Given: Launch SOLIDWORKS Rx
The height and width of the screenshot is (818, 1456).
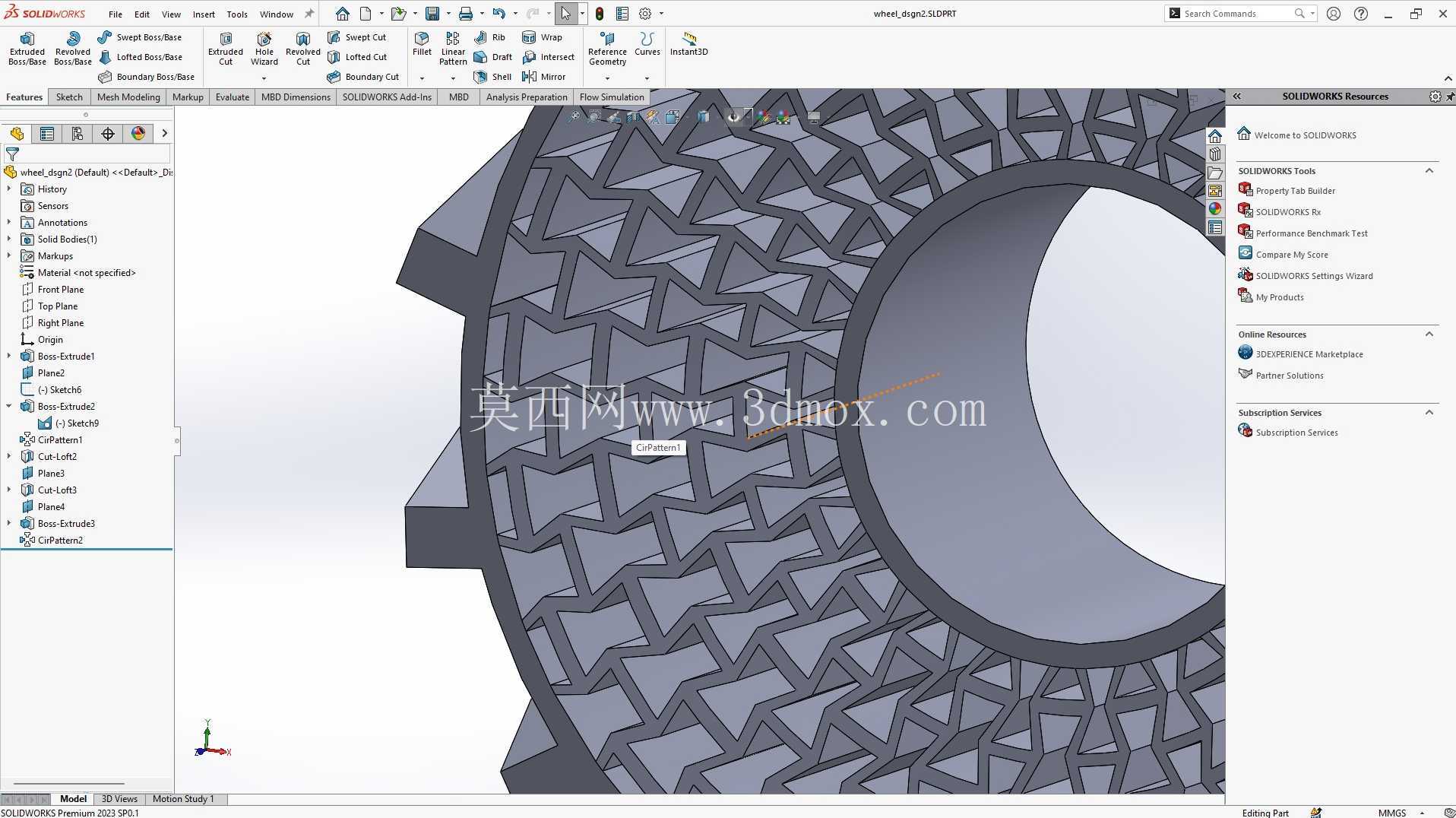Looking at the screenshot, I should (x=1288, y=212).
